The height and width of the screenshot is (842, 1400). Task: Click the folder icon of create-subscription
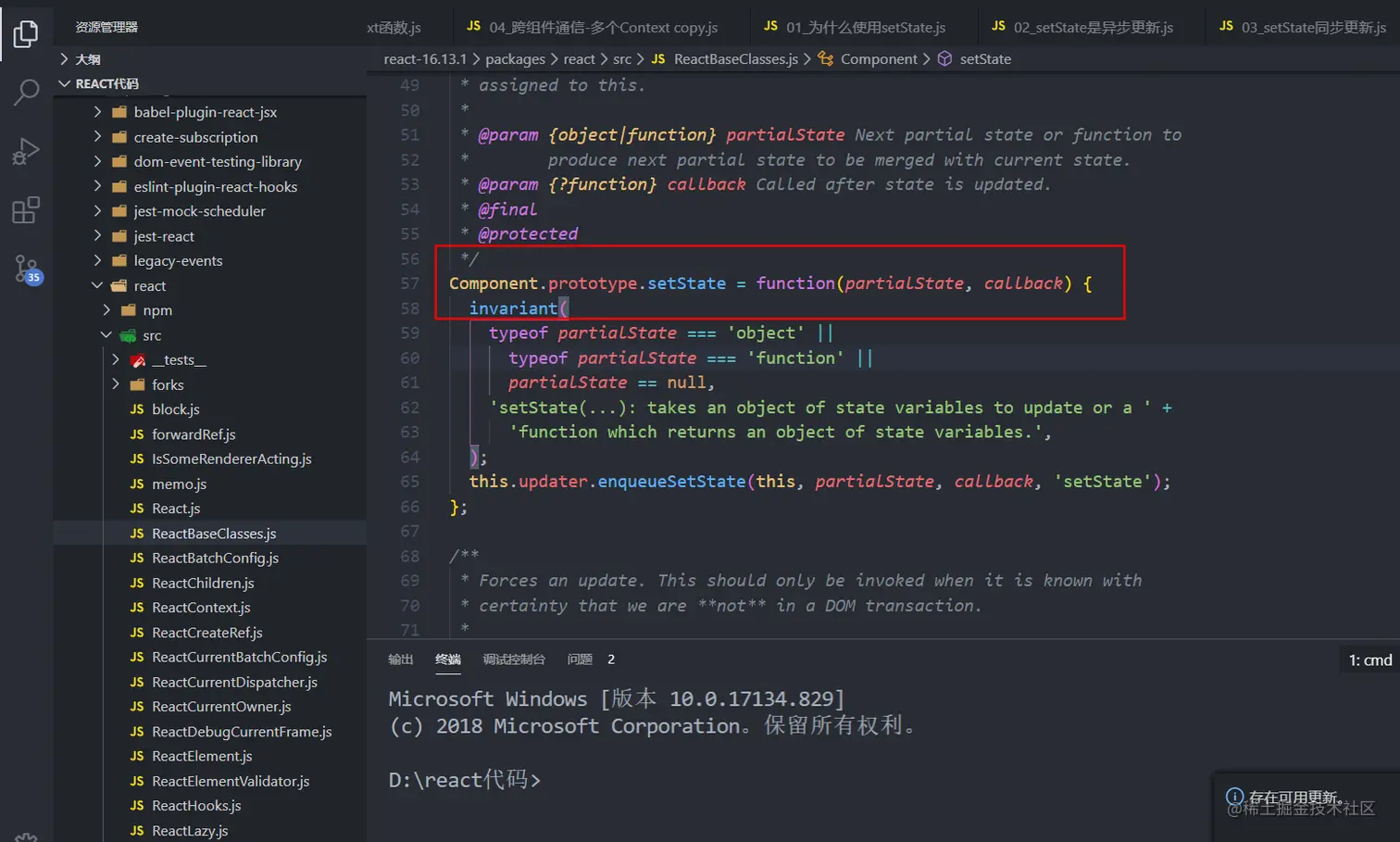pyautogui.click(x=119, y=137)
